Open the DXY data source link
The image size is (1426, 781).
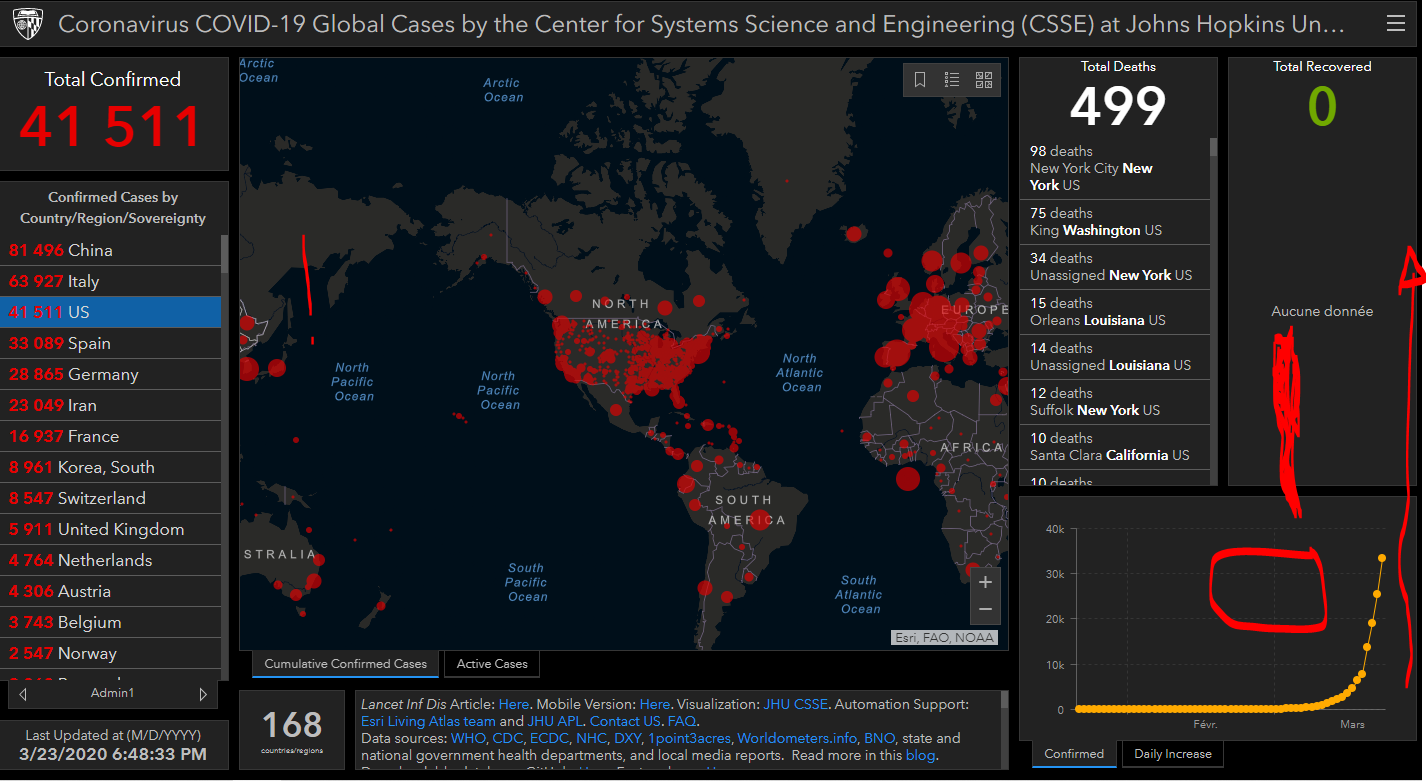pyautogui.click(x=627, y=738)
